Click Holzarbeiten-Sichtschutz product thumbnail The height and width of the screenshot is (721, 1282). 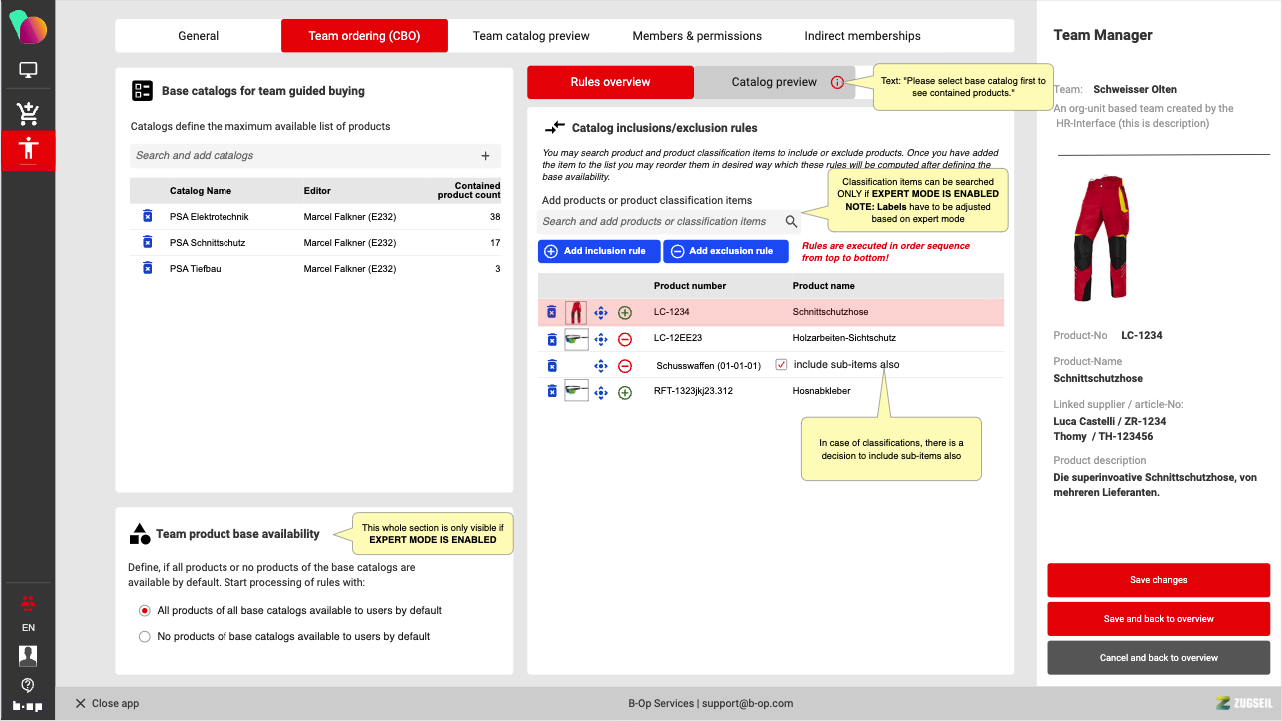click(x=576, y=339)
